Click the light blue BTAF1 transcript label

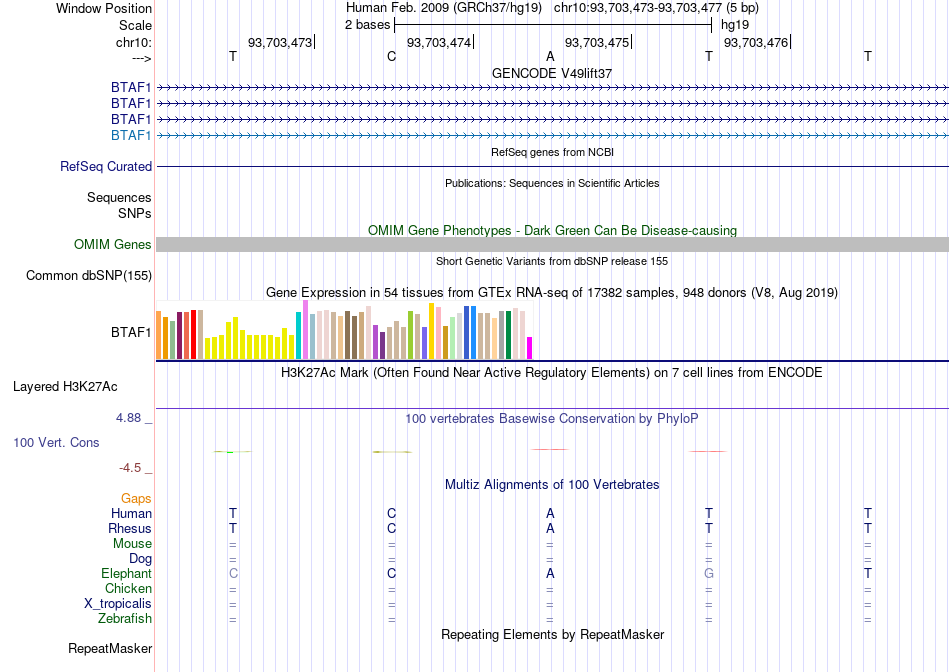(x=131, y=135)
